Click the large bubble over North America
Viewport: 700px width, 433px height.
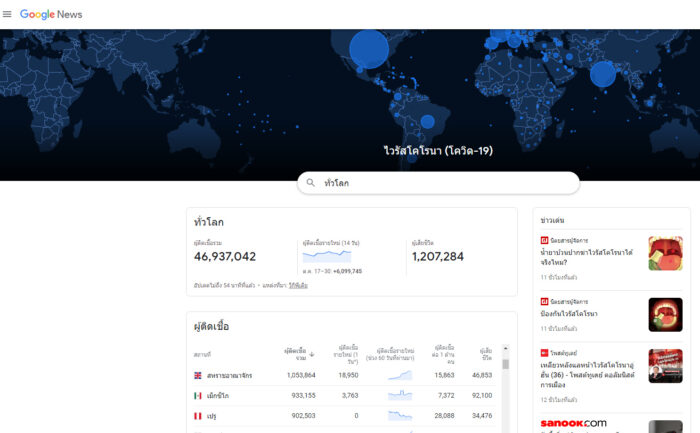click(368, 48)
